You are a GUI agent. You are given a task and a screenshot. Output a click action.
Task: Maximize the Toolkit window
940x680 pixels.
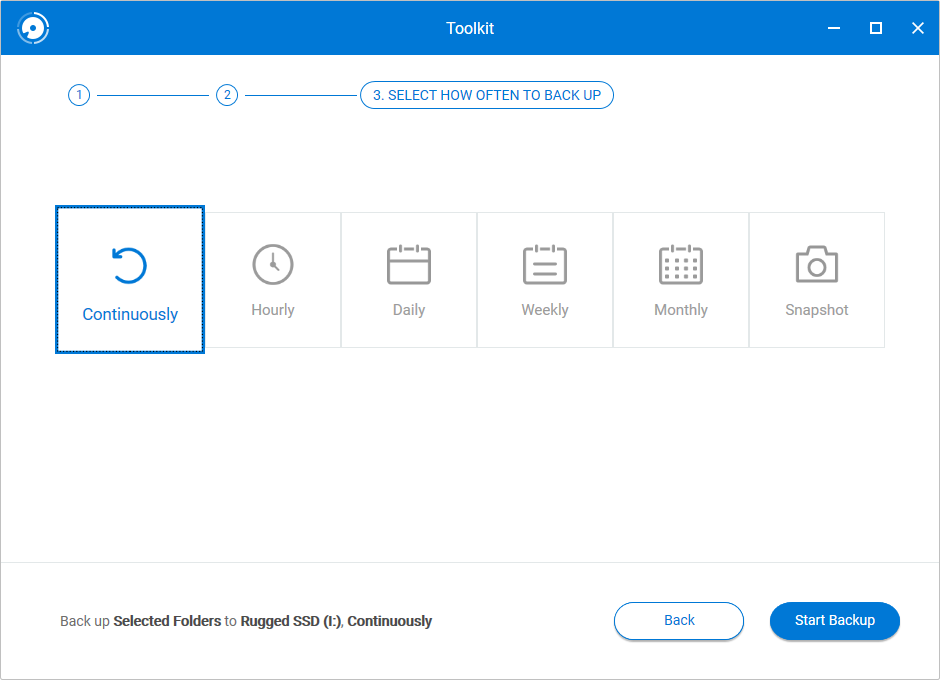[876, 28]
